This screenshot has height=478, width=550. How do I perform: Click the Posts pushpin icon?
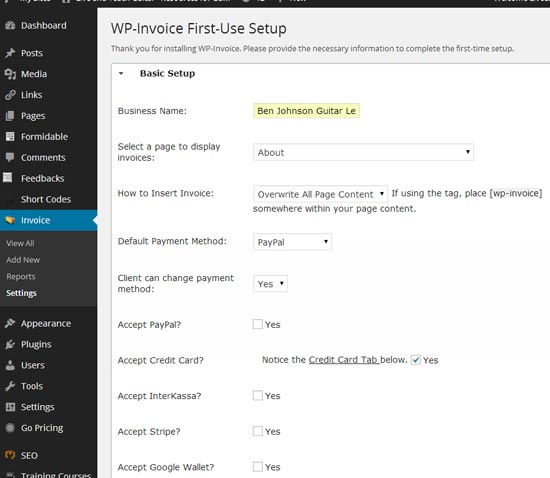coord(10,53)
